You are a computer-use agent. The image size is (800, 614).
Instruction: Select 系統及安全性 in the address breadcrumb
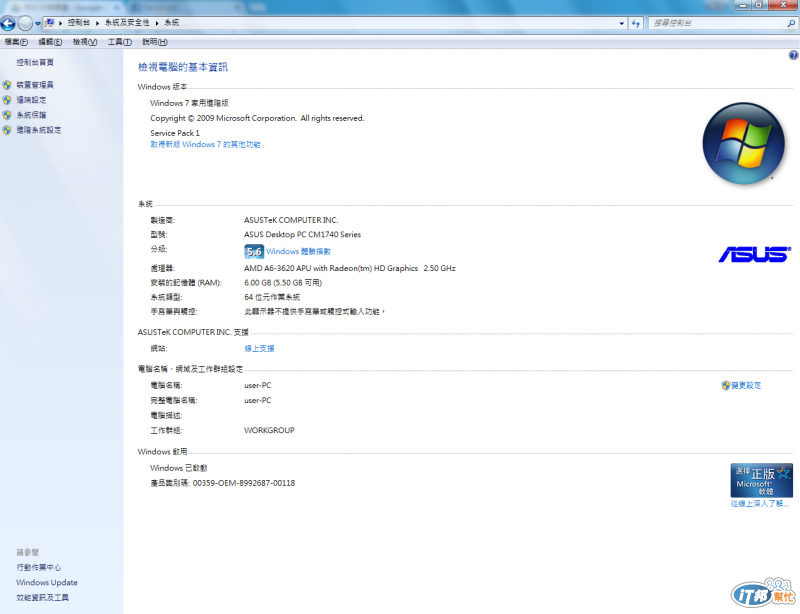coord(127,22)
